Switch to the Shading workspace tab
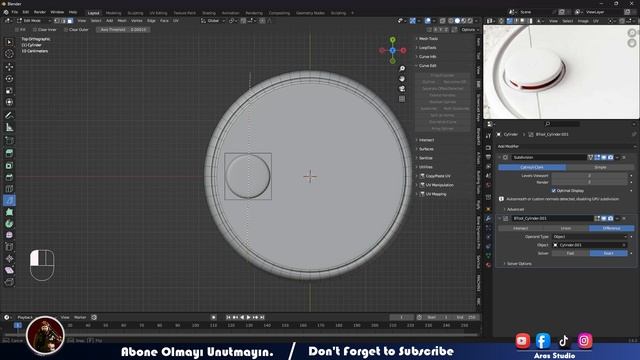Image resolution: width=640 pixels, height=360 pixels. pos(209,13)
